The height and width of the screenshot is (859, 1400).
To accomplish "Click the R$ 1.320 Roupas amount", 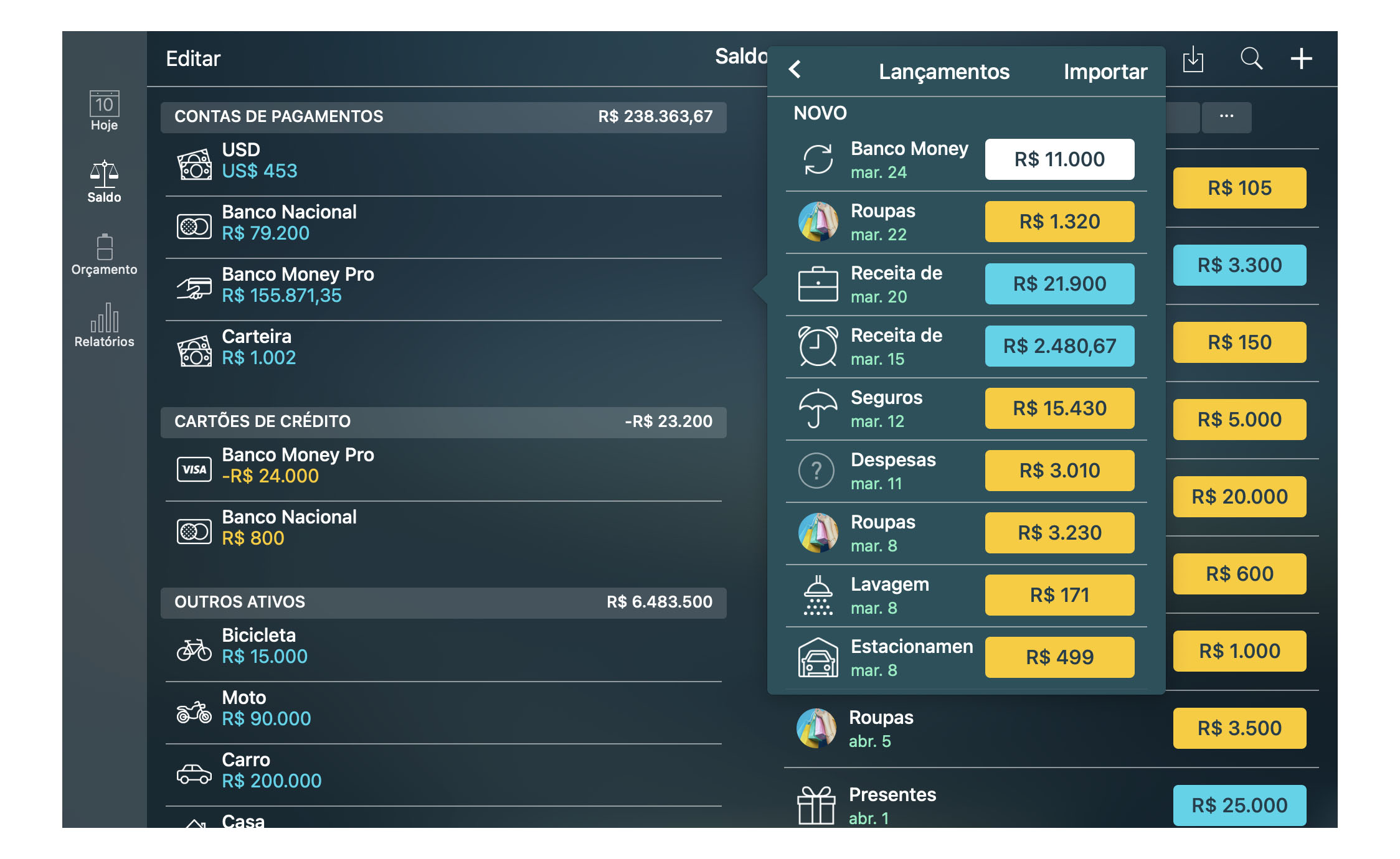I will click(x=1059, y=222).
